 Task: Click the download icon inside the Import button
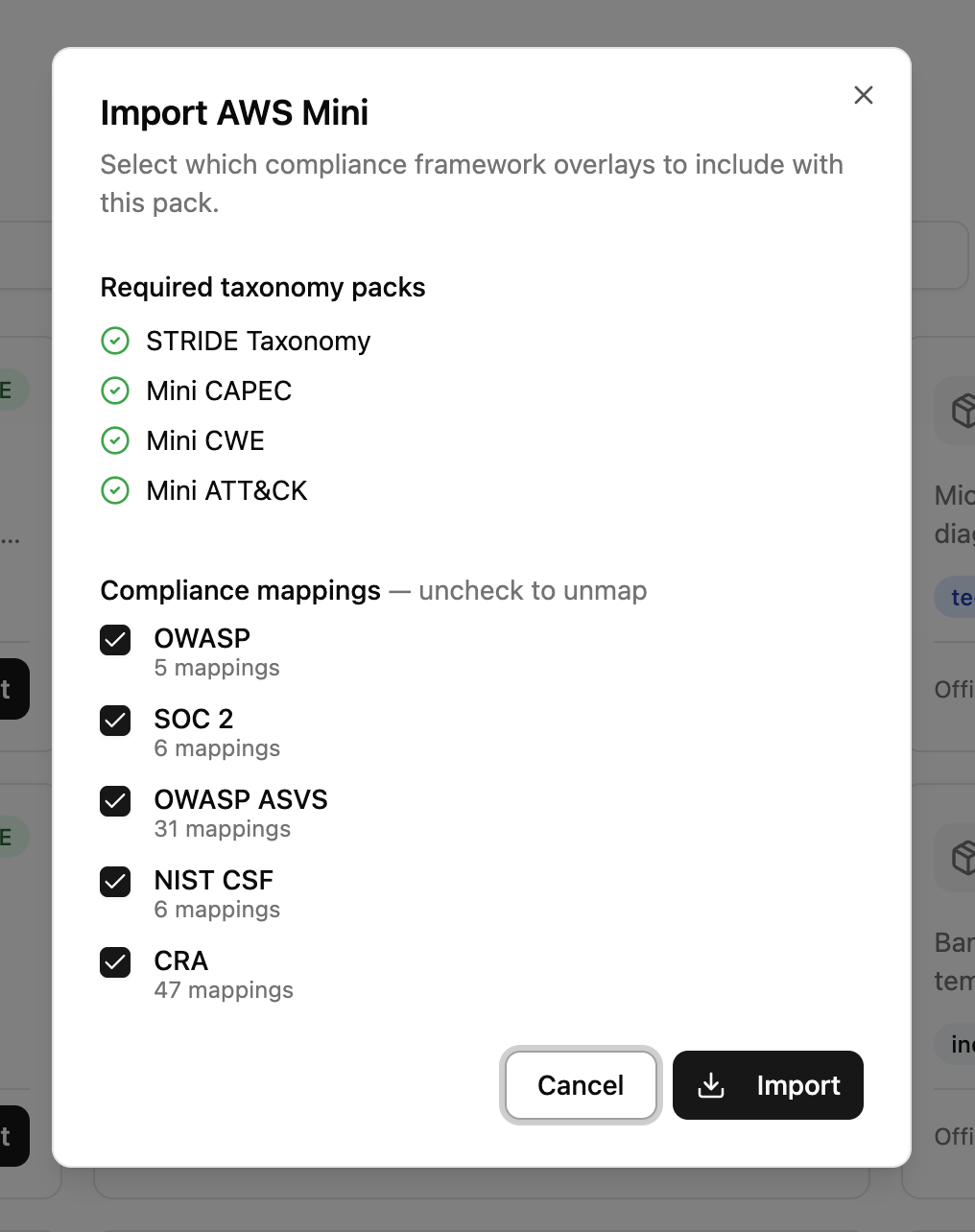point(711,1085)
